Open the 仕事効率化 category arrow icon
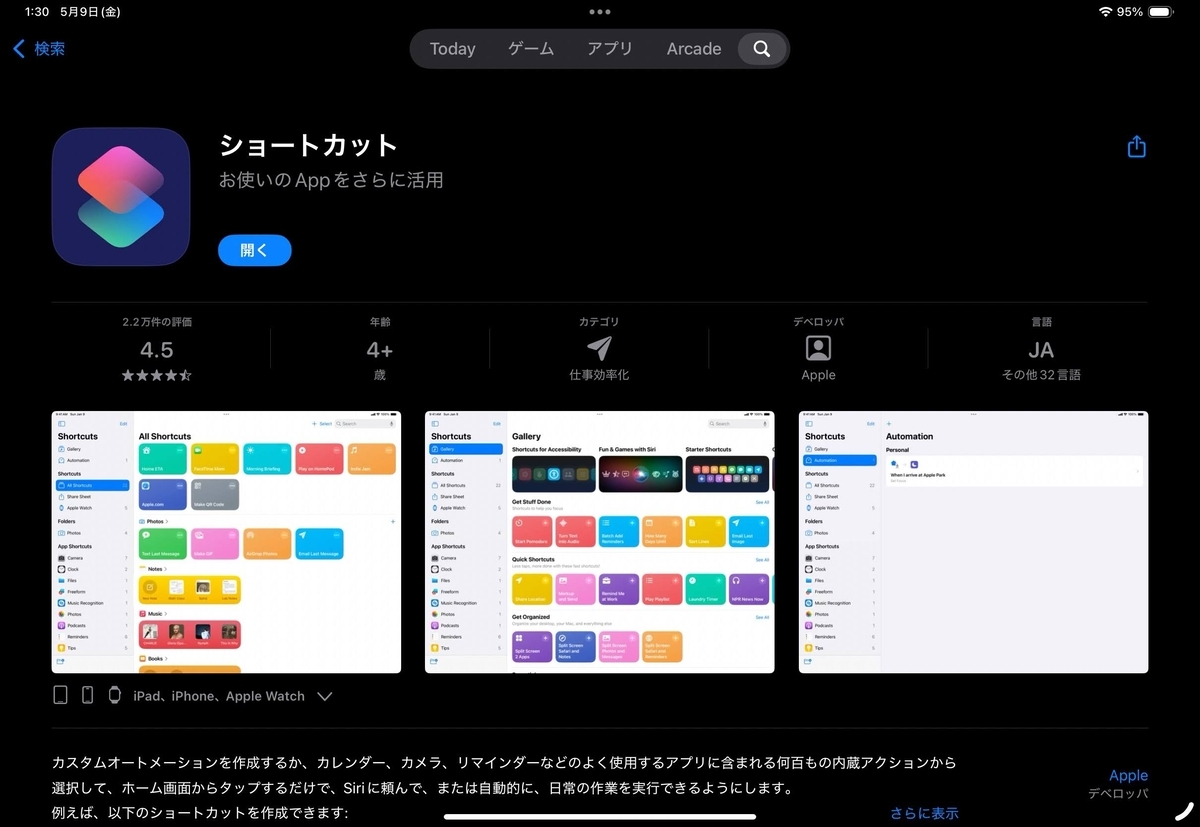This screenshot has height=827, width=1200. tap(599, 348)
